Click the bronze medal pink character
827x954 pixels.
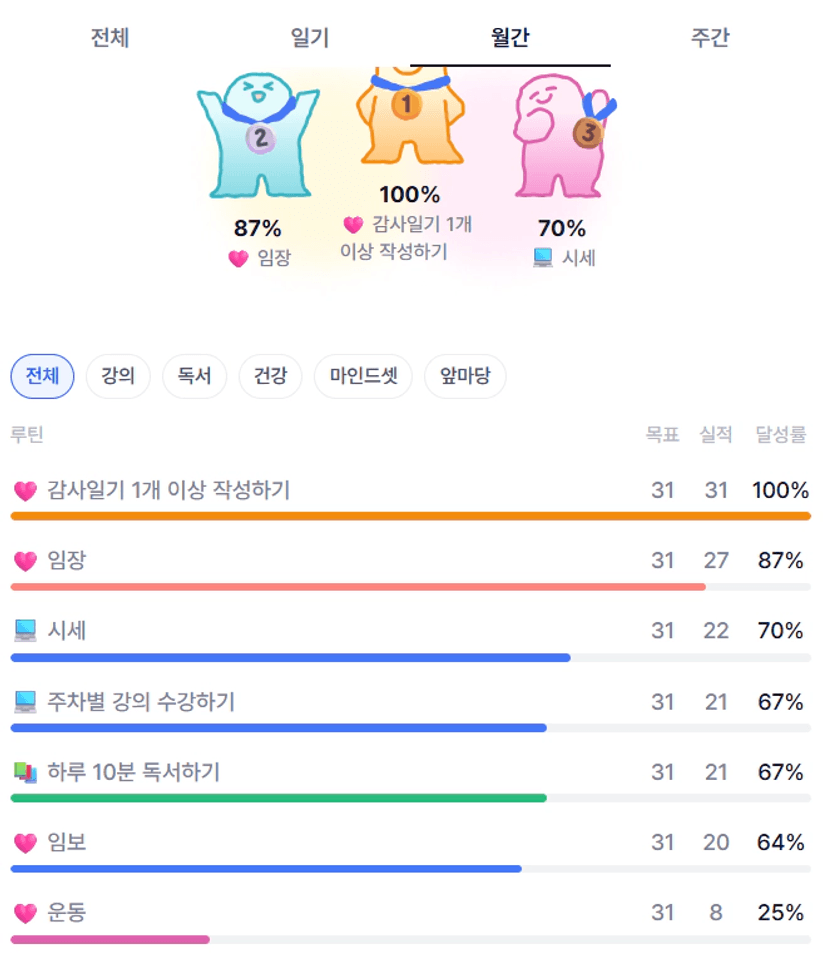pyautogui.click(x=558, y=137)
